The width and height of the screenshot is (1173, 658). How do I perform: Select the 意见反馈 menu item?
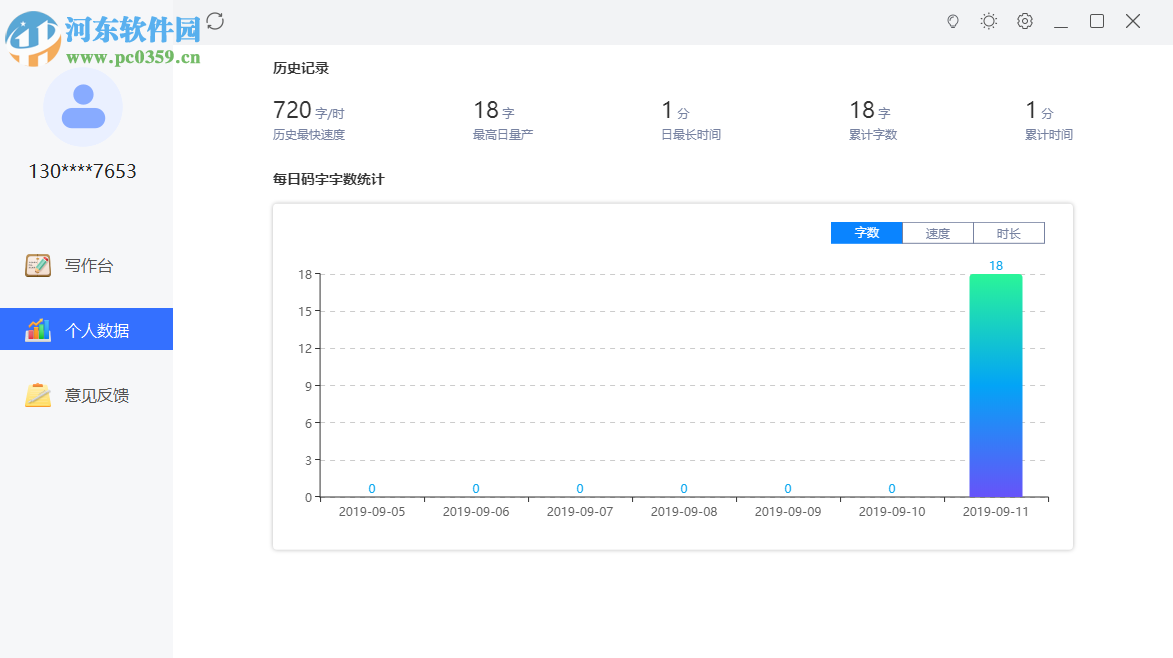[97, 395]
